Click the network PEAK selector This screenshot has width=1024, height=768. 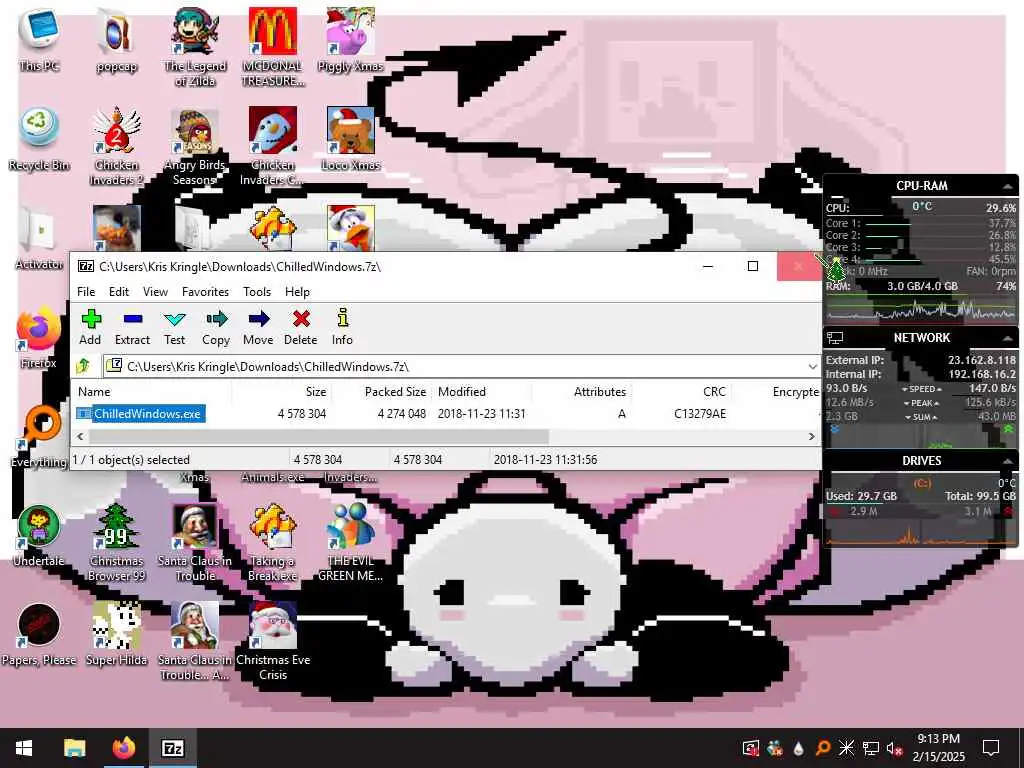921,403
